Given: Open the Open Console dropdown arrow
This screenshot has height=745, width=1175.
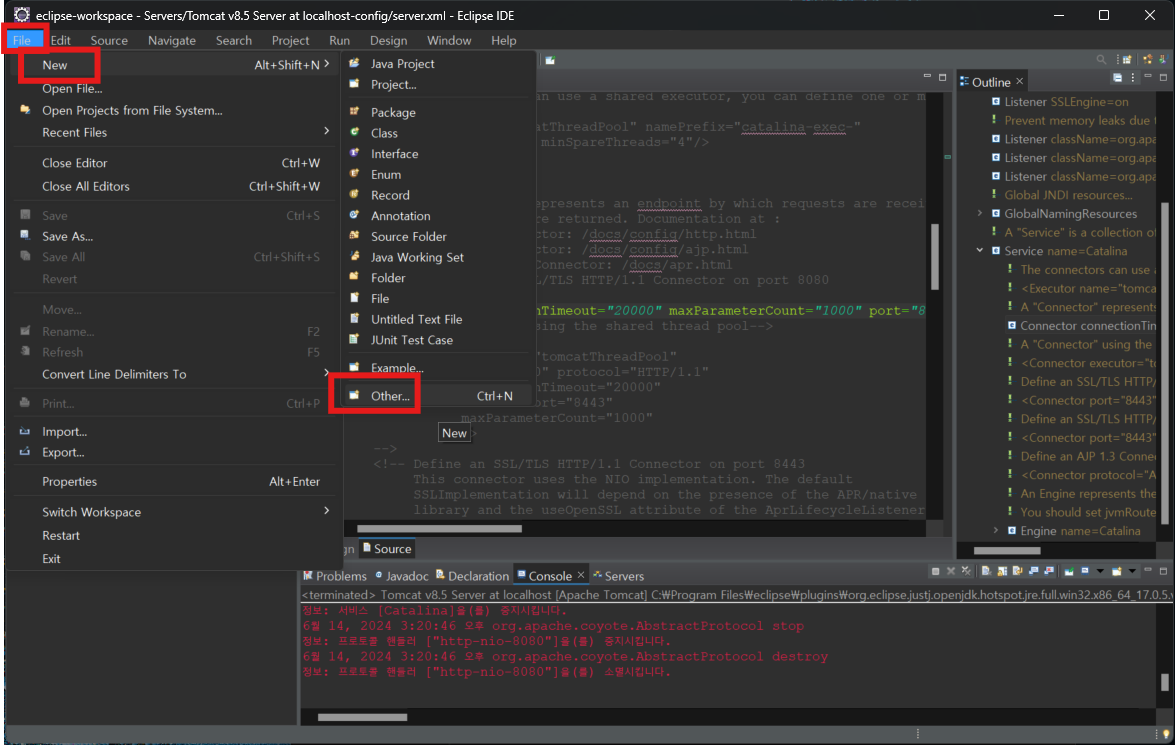Looking at the screenshot, I should (1132, 571).
